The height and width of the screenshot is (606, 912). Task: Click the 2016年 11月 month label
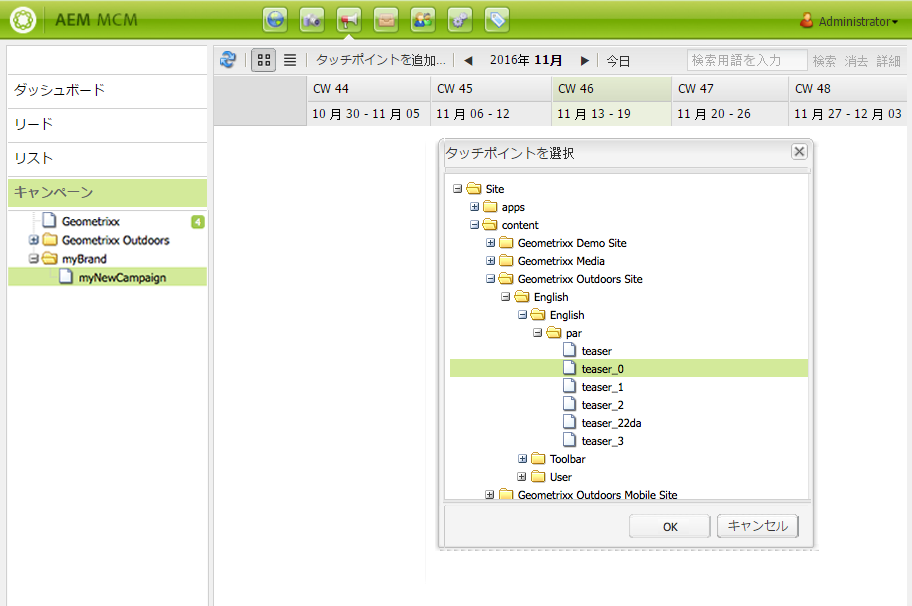click(526, 60)
